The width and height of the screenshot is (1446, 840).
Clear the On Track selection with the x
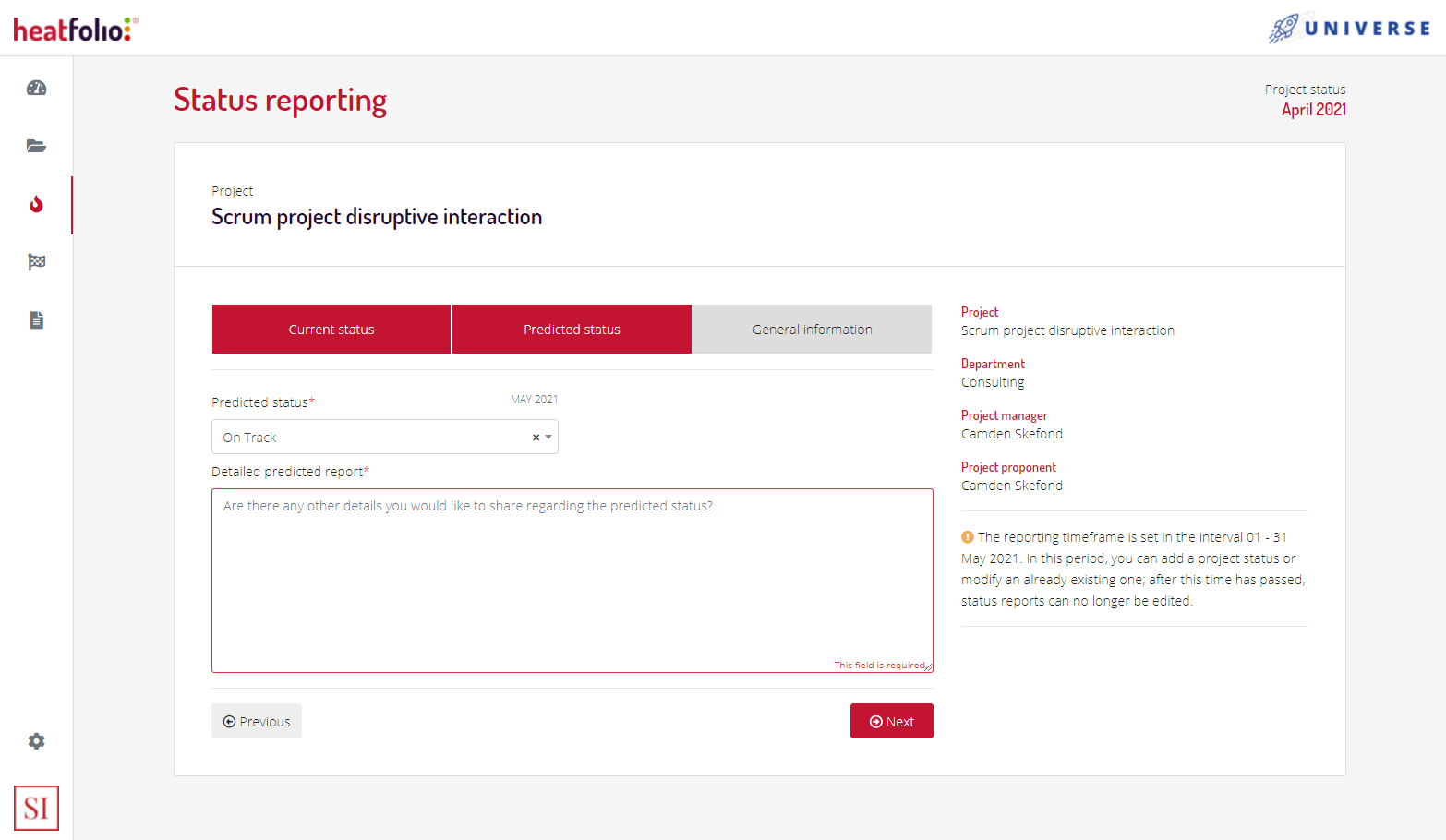coord(535,437)
